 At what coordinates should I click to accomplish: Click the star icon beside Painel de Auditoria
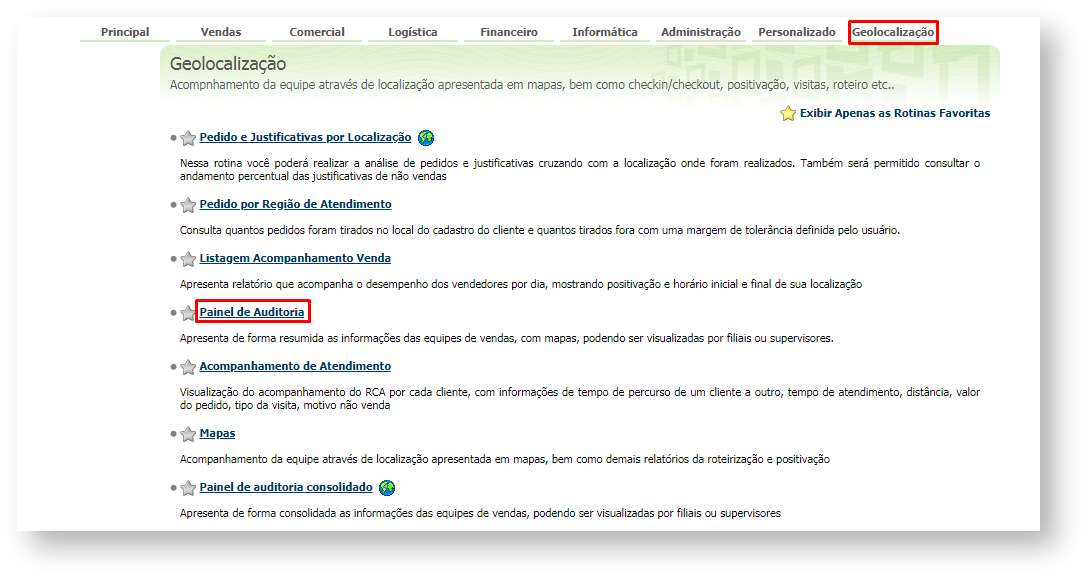[x=188, y=313]
